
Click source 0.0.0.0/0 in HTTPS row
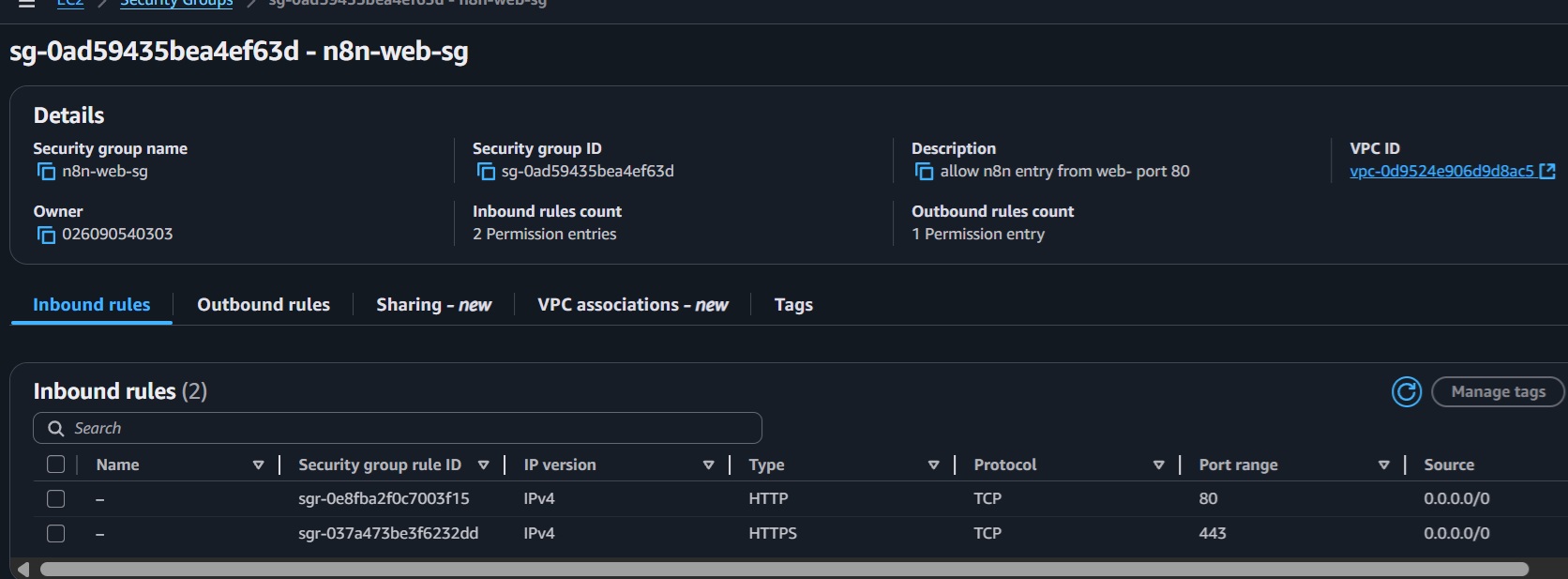pyautogui.click(x=1456, y=533)
